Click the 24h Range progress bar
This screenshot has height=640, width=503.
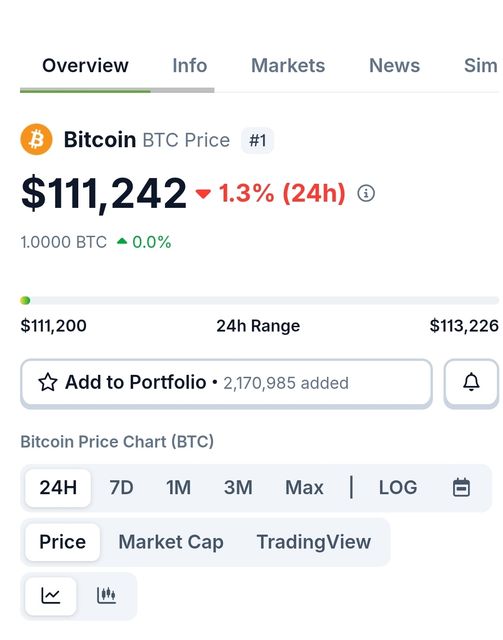tap(259, 301)
